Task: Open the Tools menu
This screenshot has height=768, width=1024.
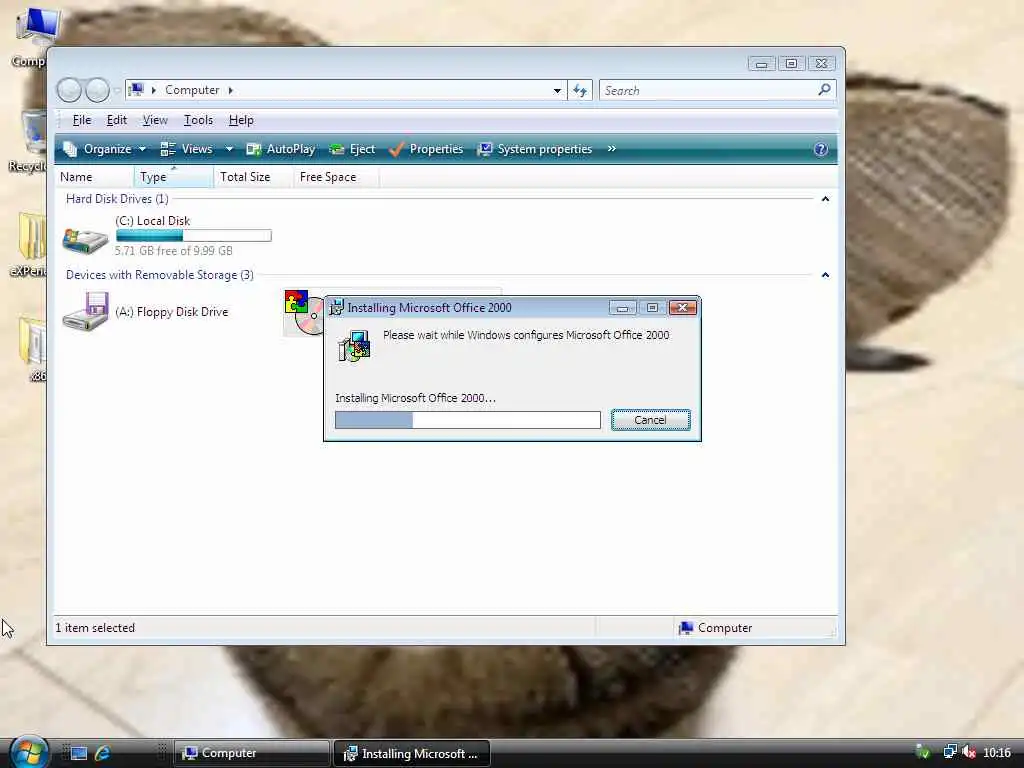Action: click(x=198, y=120)
